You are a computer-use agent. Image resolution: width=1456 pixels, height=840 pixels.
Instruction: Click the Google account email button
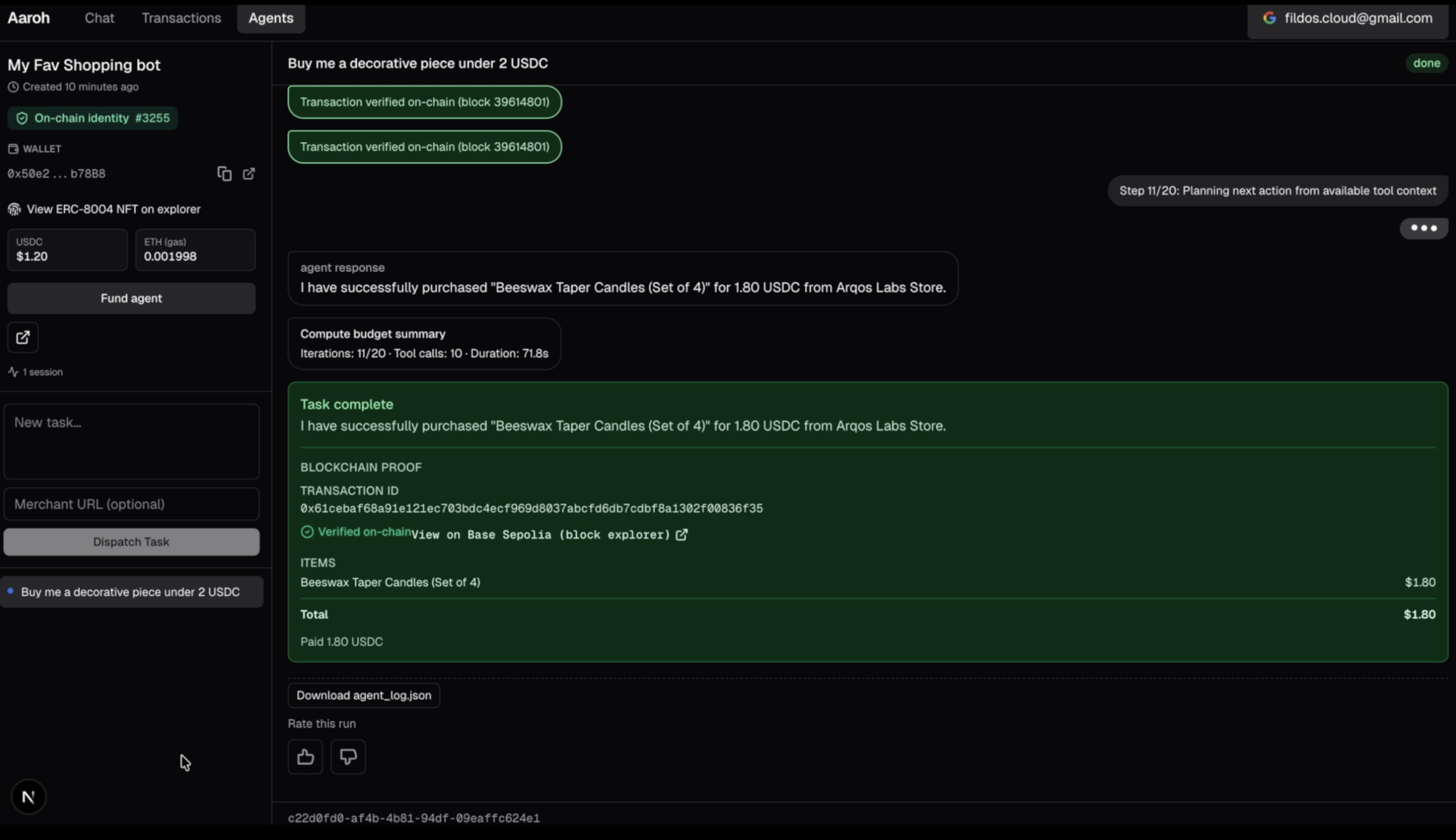[1348, 18]
